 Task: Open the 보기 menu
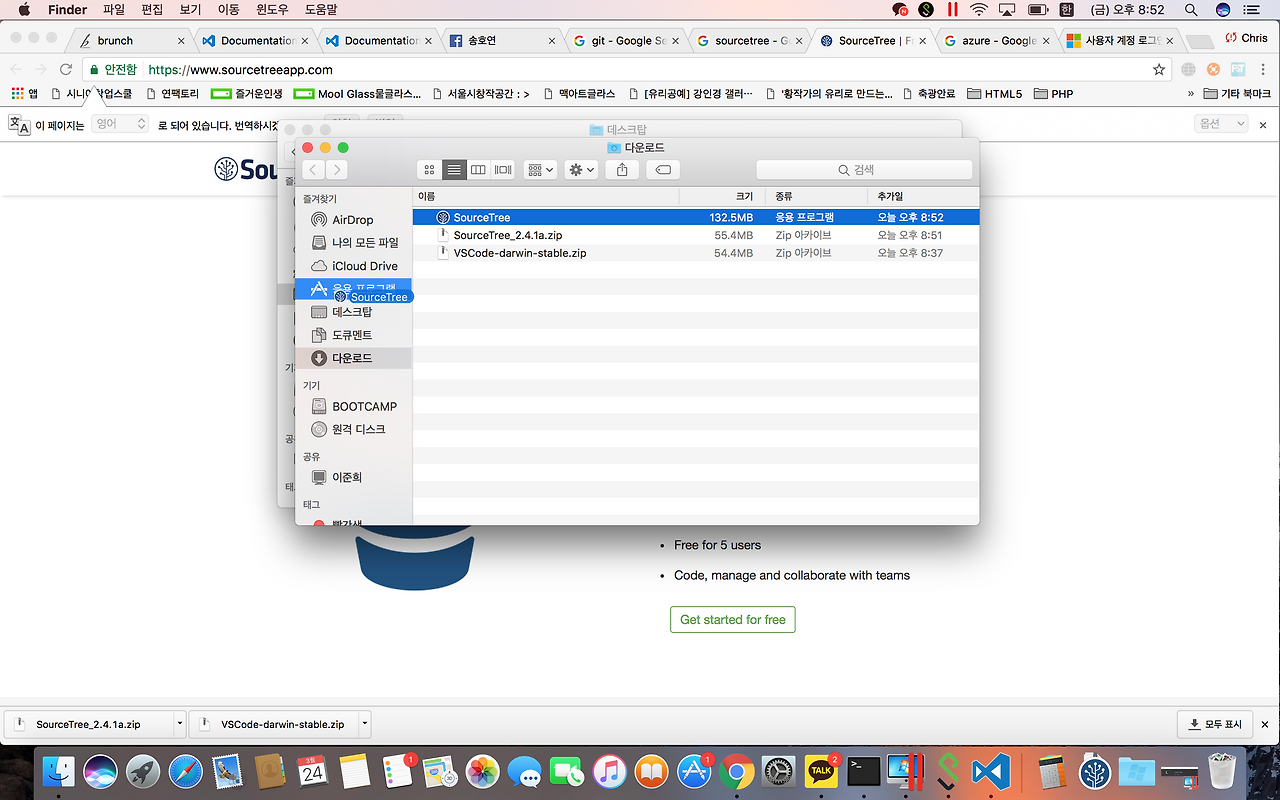coord(190,10)
